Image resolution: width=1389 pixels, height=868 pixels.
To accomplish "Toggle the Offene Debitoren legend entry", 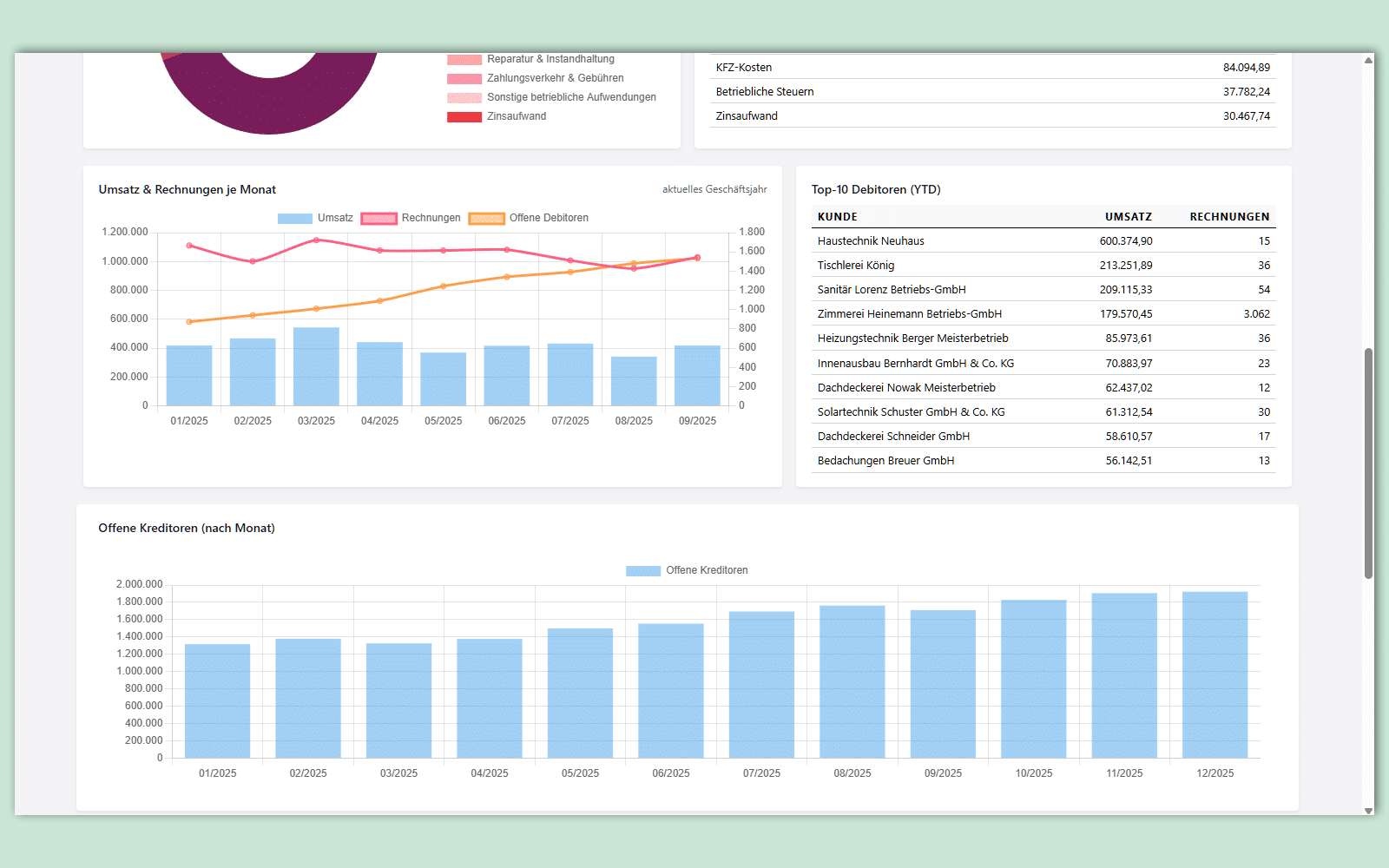I will [529, 218].
